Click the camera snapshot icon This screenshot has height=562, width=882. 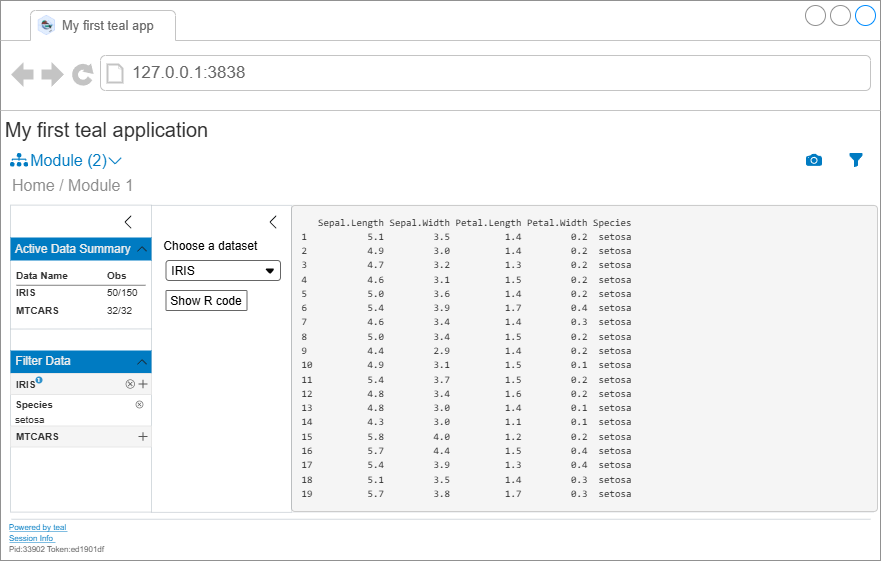click(x=814, y=161)
